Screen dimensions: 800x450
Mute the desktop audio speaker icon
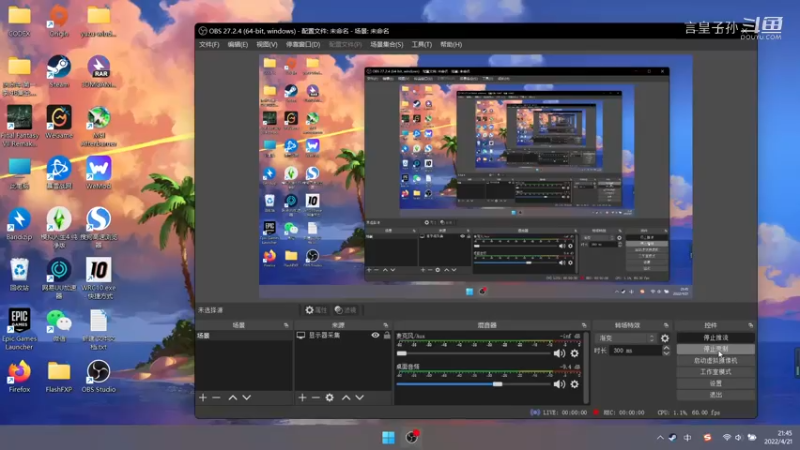[x=559, y=384]
